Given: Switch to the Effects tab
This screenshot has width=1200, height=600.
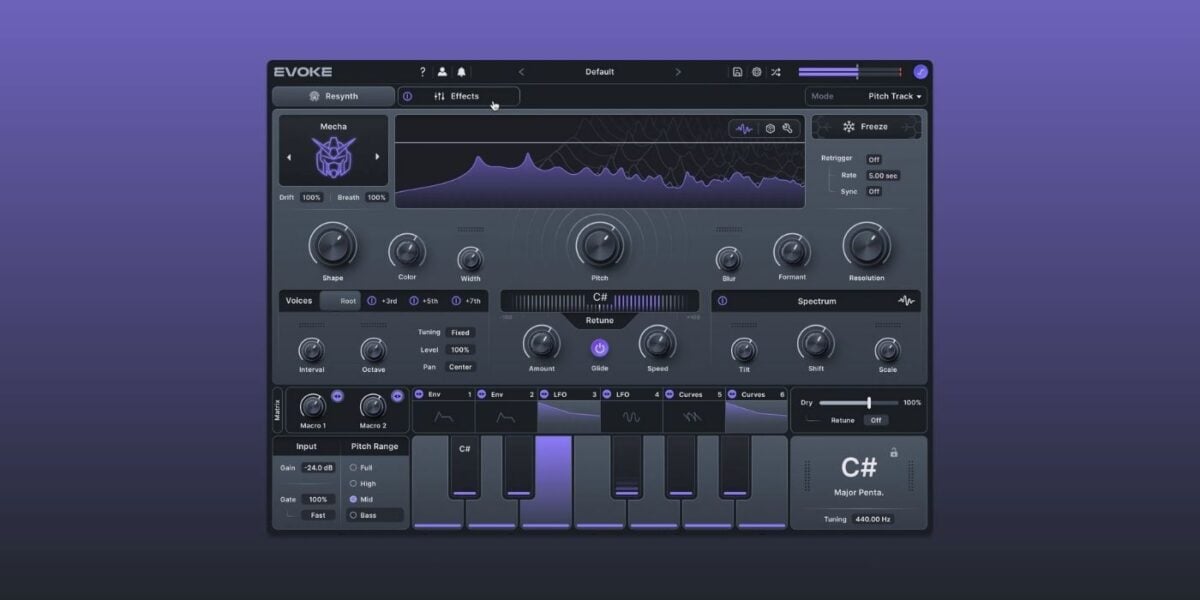Looking at the screenshot, I should click(x=466, y=96).
